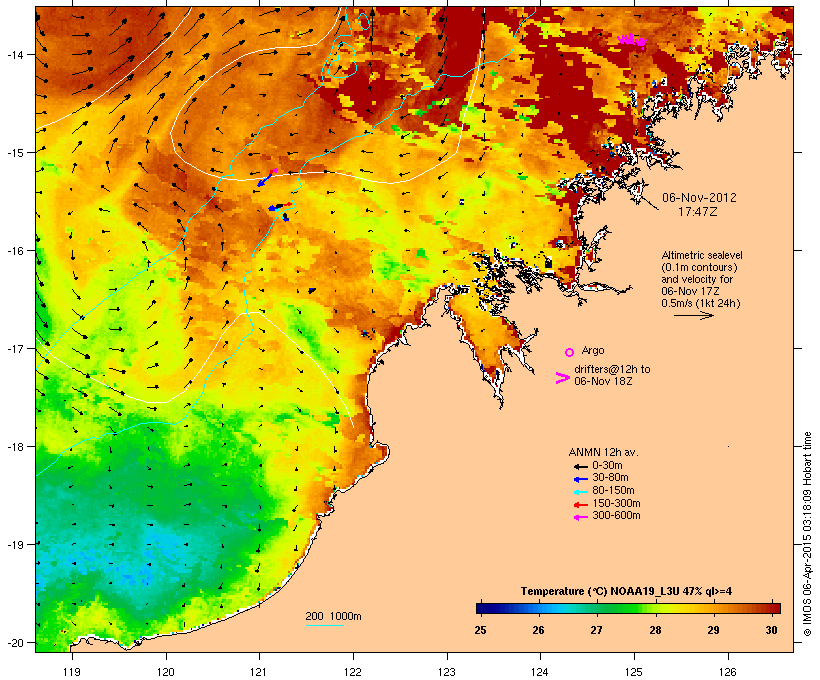Click the '150-300m' depth label

click(616, 504)
